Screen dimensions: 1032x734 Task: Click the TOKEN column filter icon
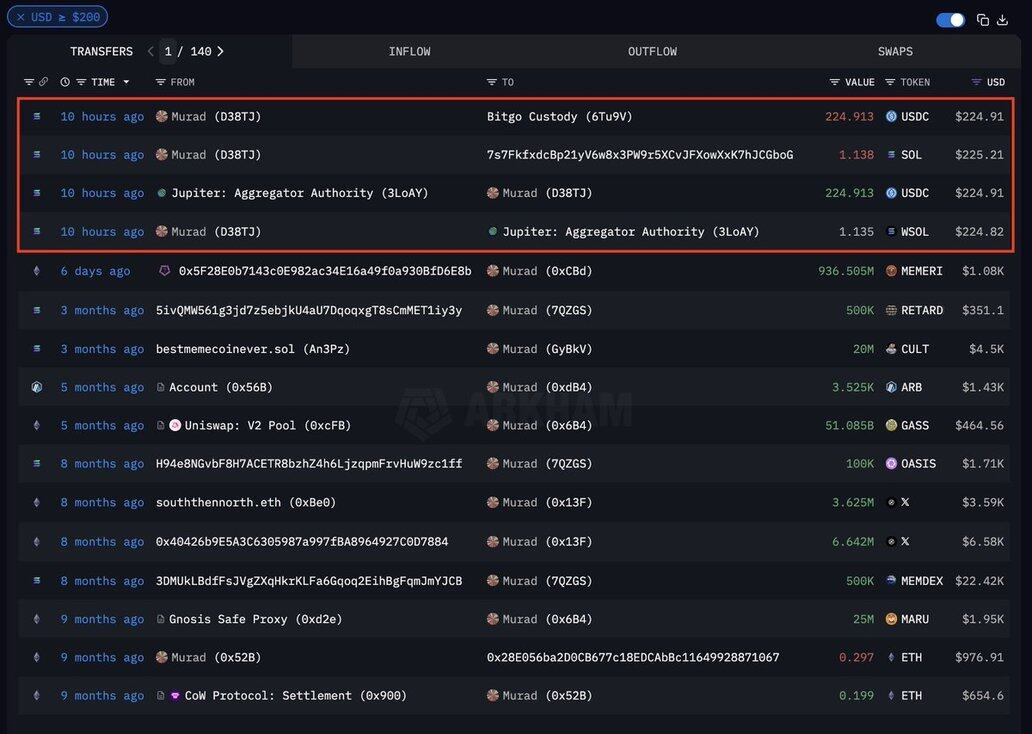pos(890,82)
